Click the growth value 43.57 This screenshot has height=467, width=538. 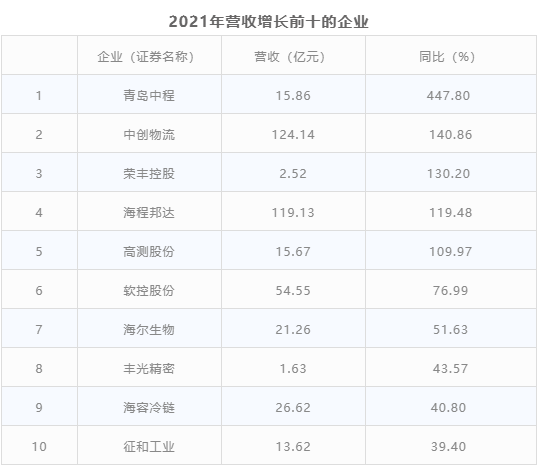[x=451, y=369]
